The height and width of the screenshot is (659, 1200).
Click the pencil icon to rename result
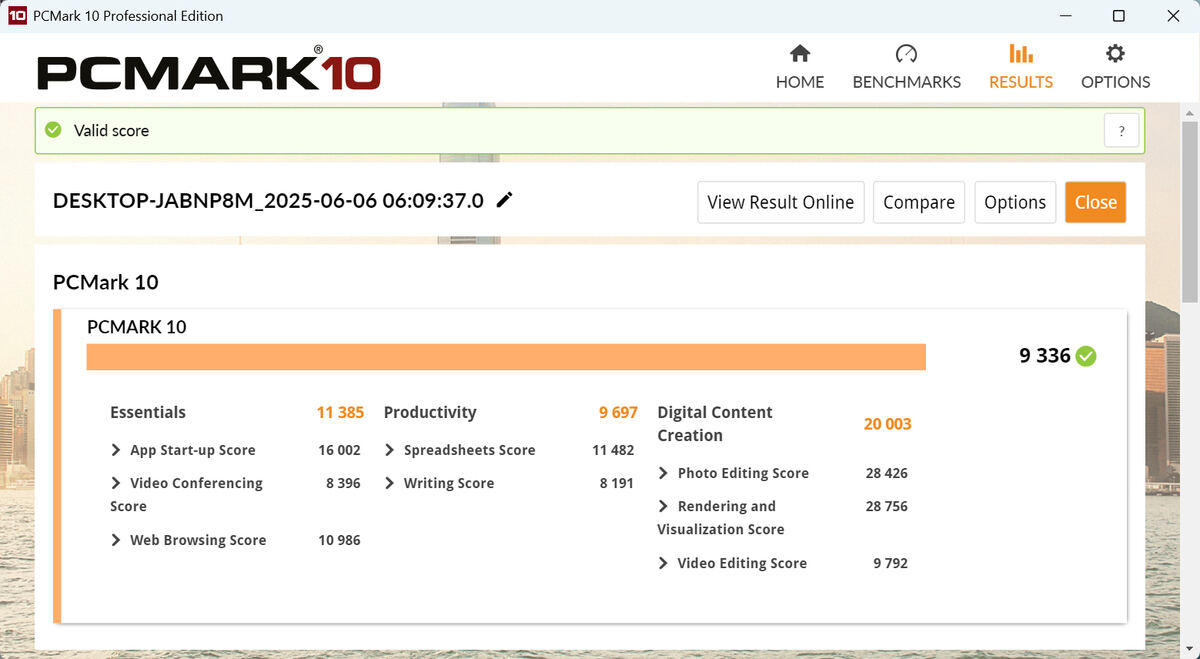[505, 200]
